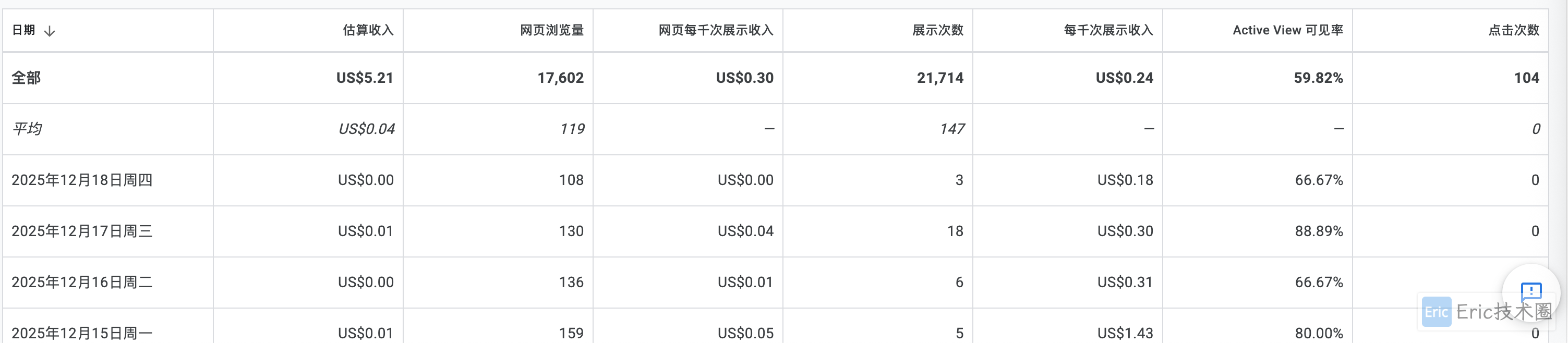The image size is (1568, 343).
Task: Click the 网页每千次展示收入 column header
Action: (715, 30)
